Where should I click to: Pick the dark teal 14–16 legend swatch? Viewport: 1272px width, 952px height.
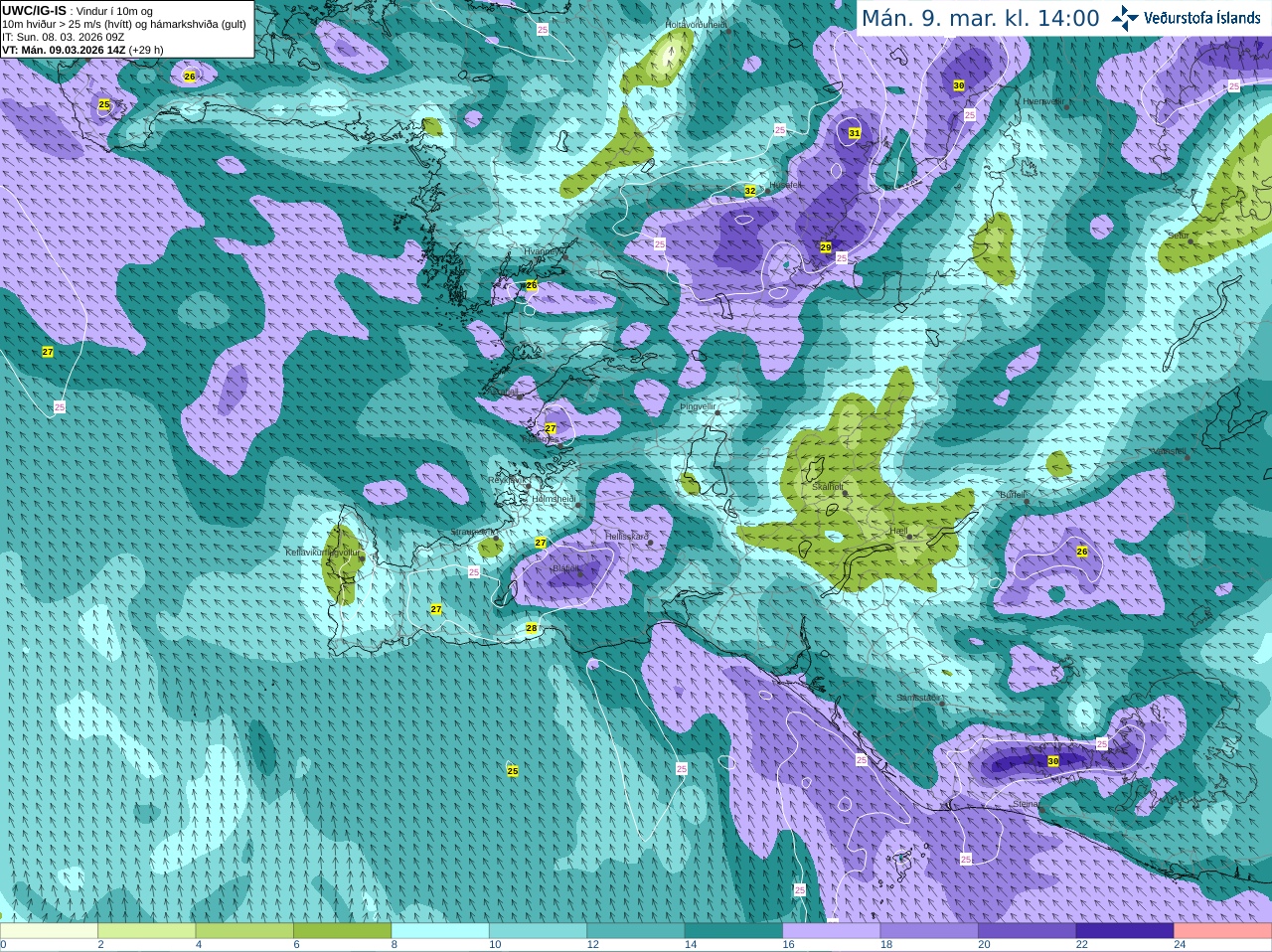pyautogui.click(x=733, y=930)
